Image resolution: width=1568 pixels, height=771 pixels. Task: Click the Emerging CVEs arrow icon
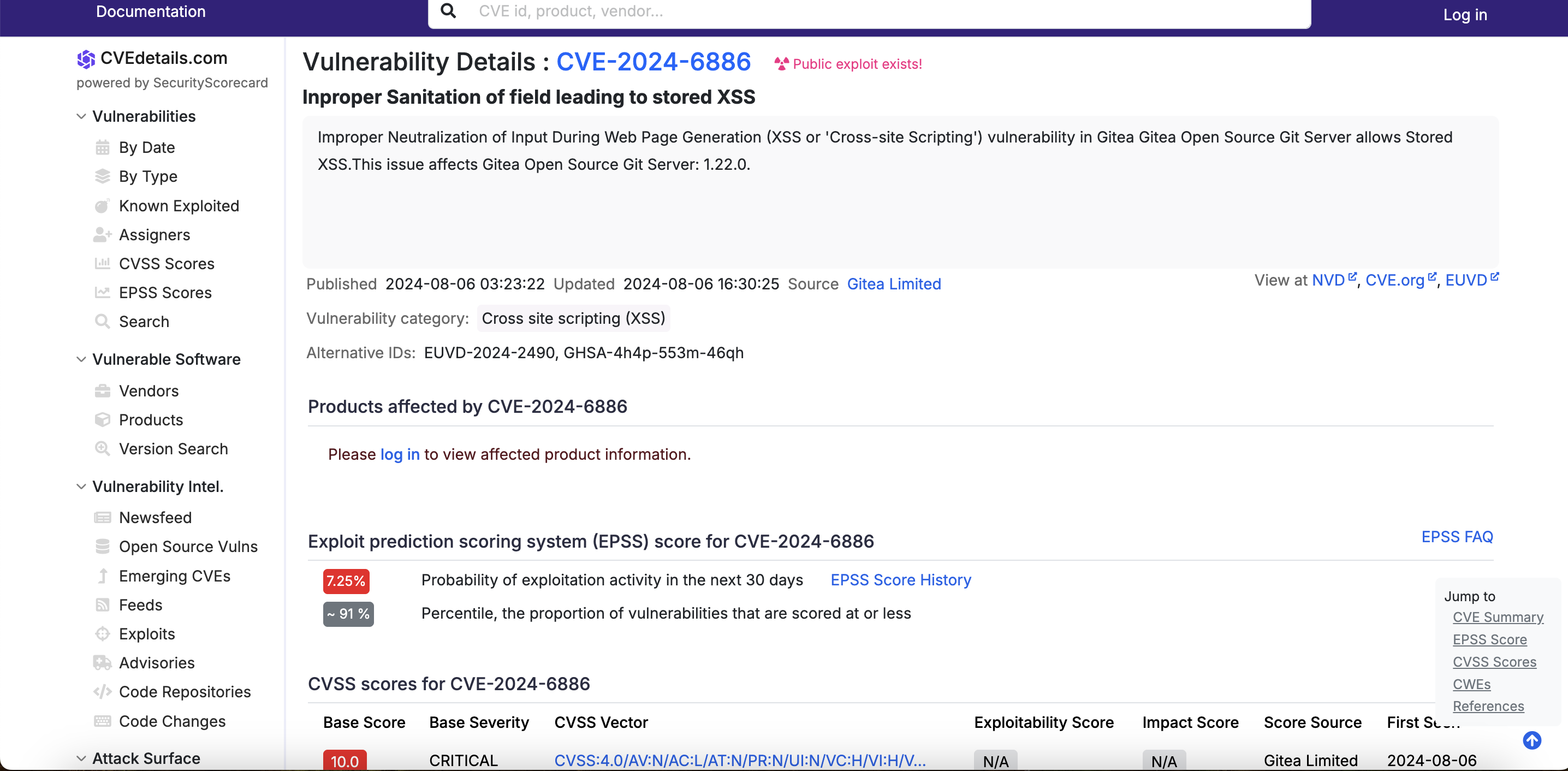click(x=103, y=576)
